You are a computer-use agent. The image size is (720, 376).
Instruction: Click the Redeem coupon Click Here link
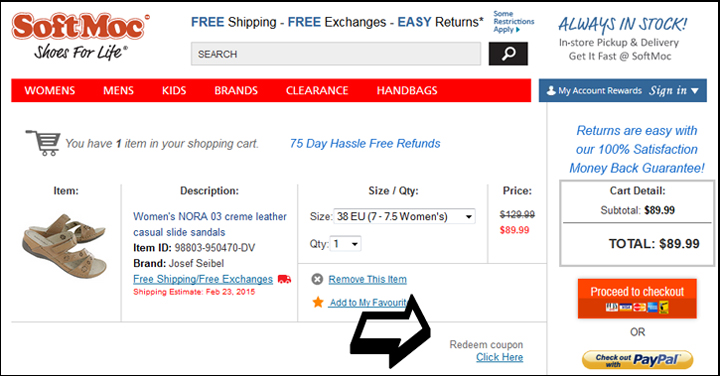click(500, 357)
